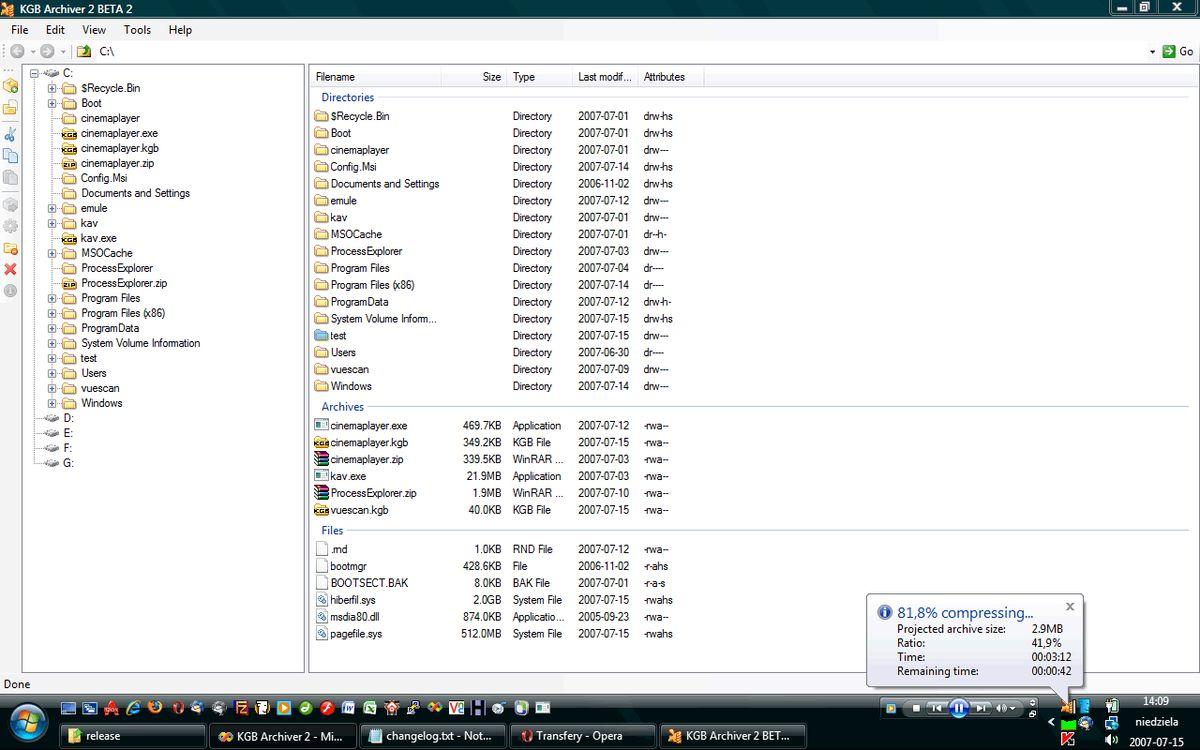
Task: Click the Copy icon in the left toolbar
Action: (10, 156)
